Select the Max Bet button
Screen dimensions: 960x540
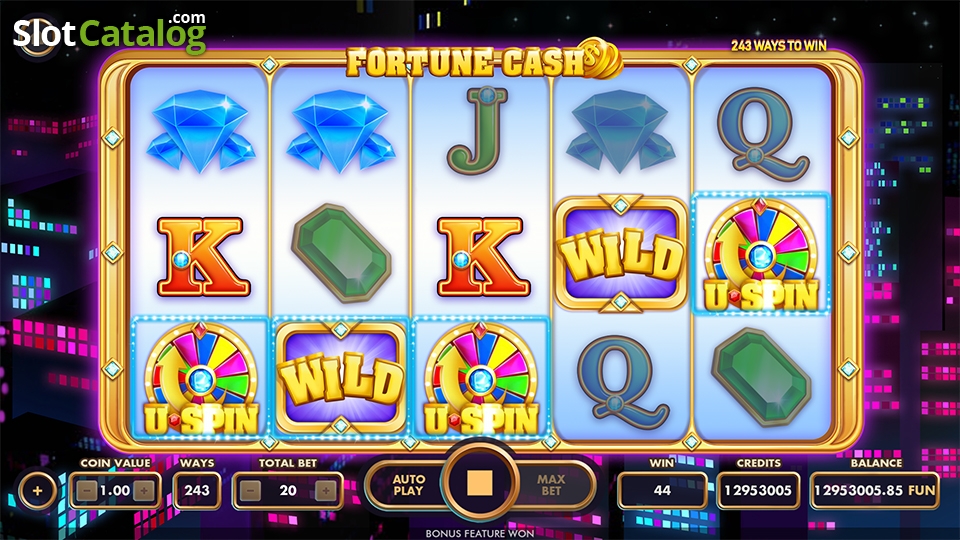pyautogui.click(x=551, y=485)
